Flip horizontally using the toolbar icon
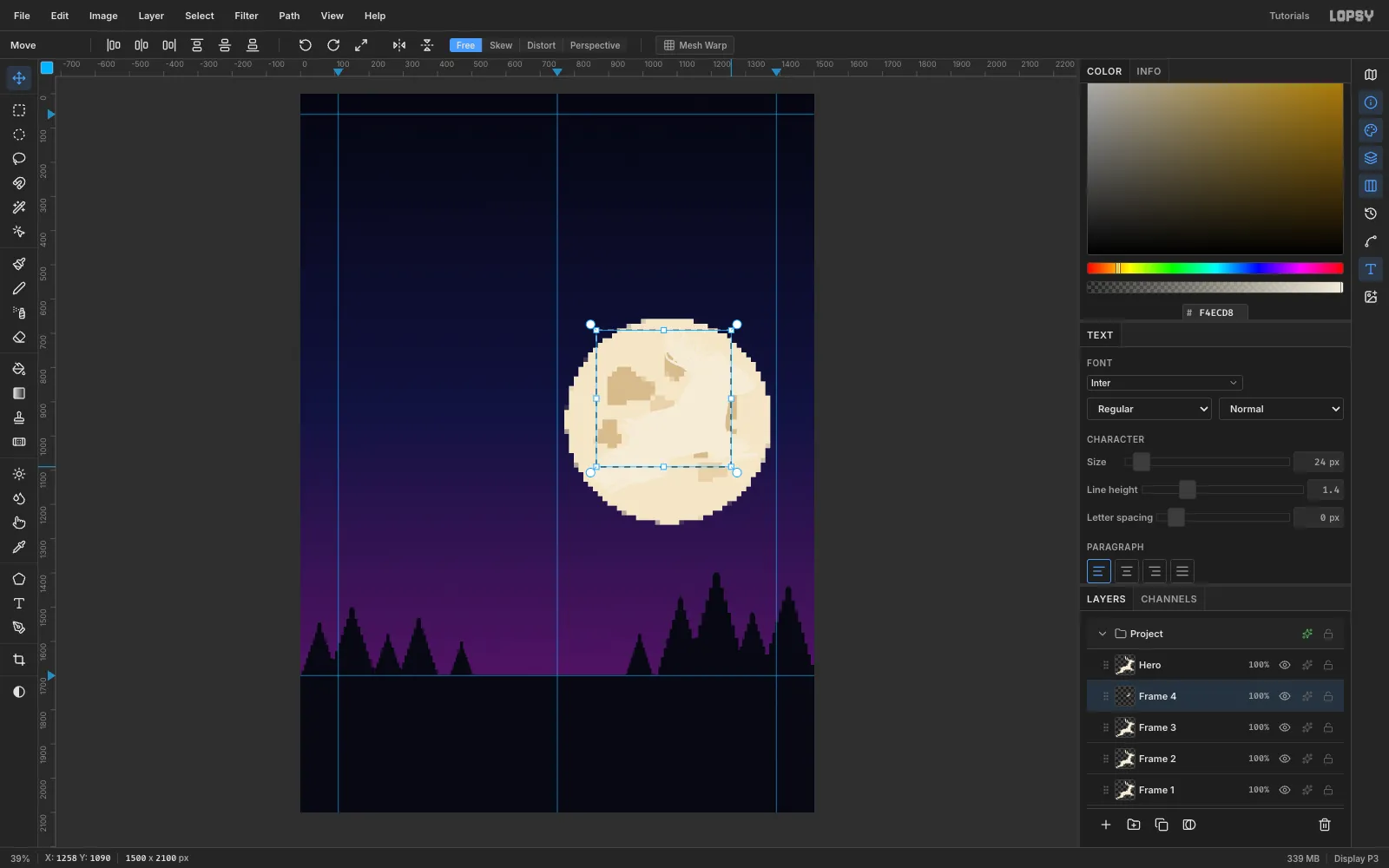 pyautogui.click(x=399, y=45)
